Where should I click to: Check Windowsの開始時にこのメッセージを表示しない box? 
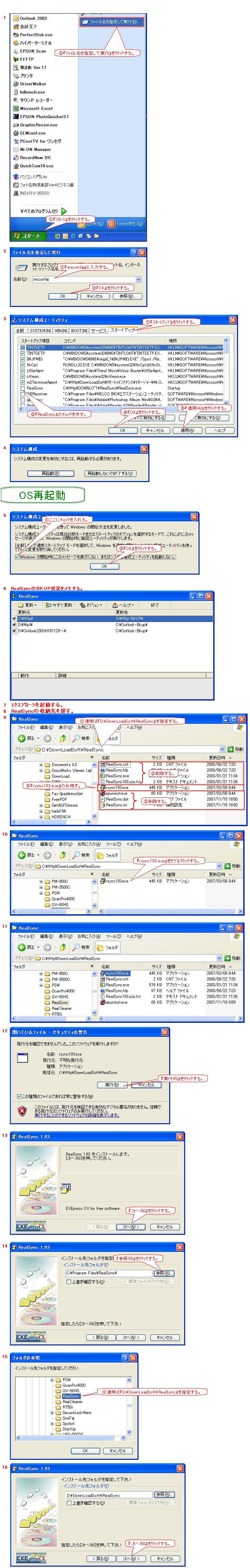click(x=17, y=556)
